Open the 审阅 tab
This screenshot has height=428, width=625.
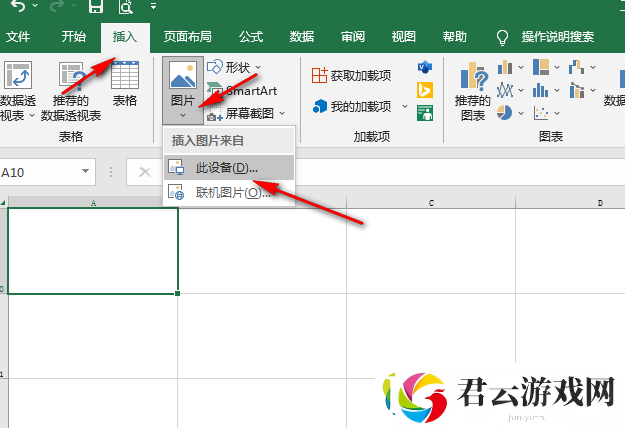353,37
